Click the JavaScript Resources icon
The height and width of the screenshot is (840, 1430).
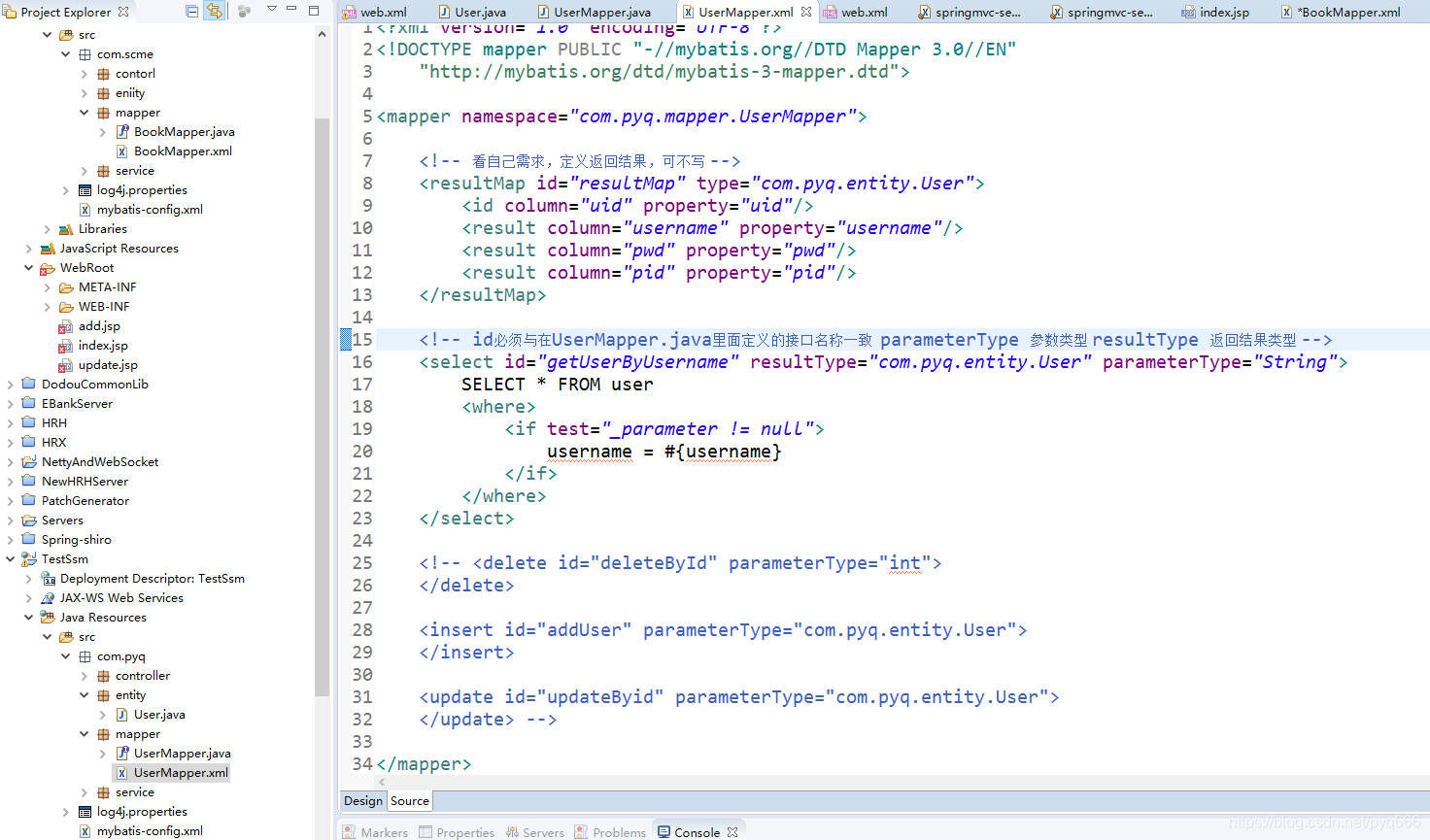48,249
